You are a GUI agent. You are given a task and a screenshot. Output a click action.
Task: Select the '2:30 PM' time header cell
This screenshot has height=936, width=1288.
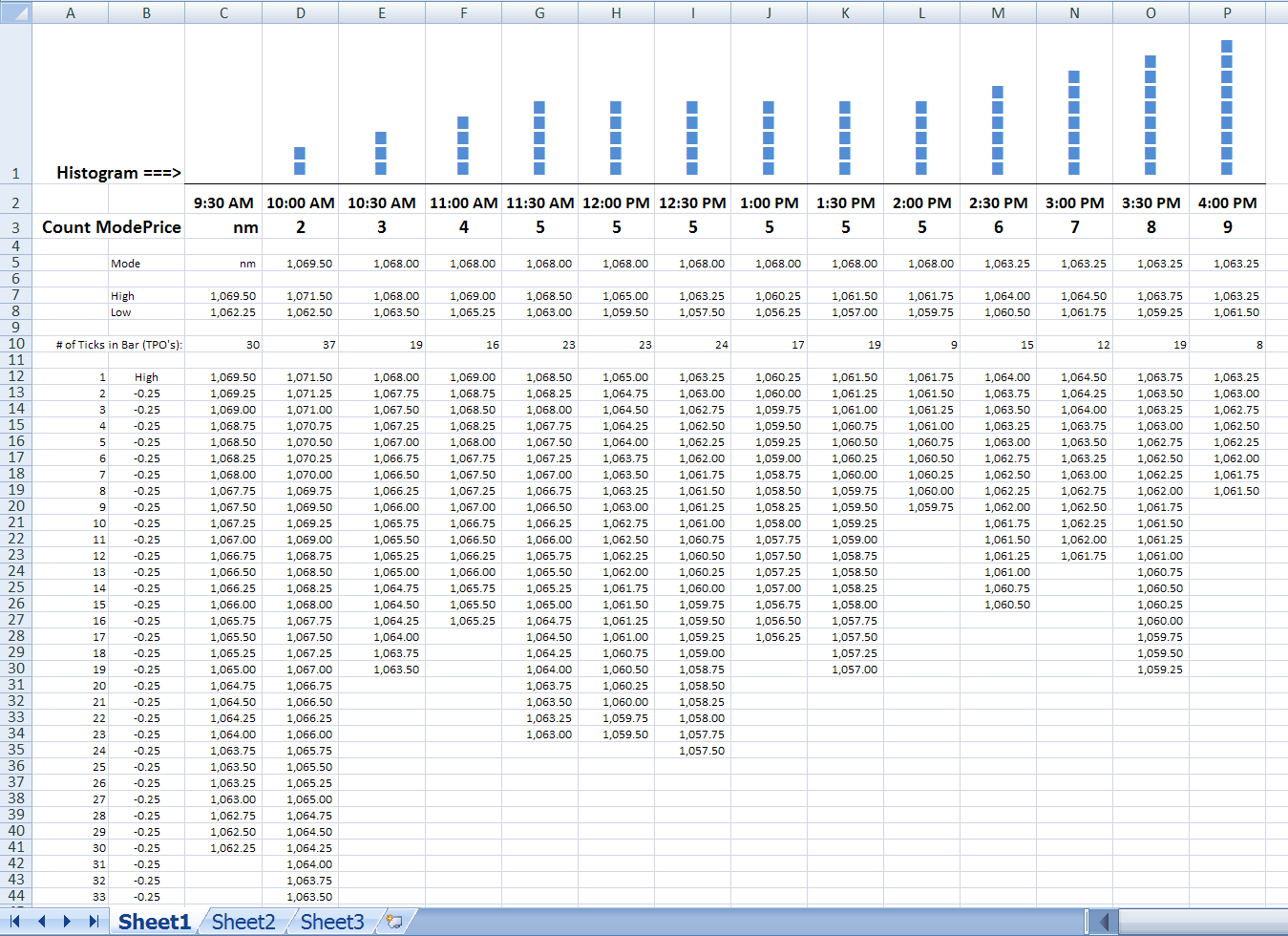click(x=998, y=202)
